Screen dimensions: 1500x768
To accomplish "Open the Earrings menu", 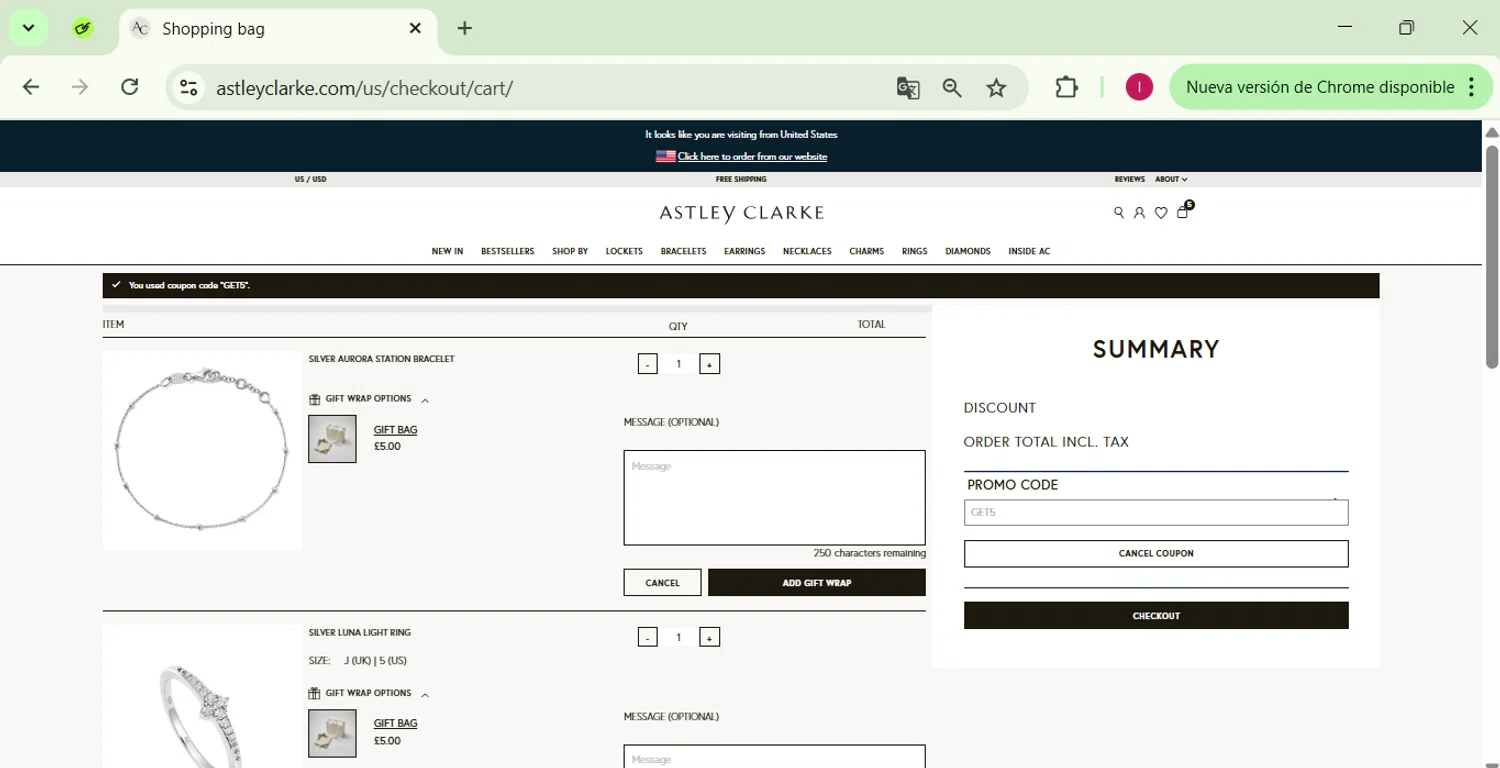I will (744, 252).
